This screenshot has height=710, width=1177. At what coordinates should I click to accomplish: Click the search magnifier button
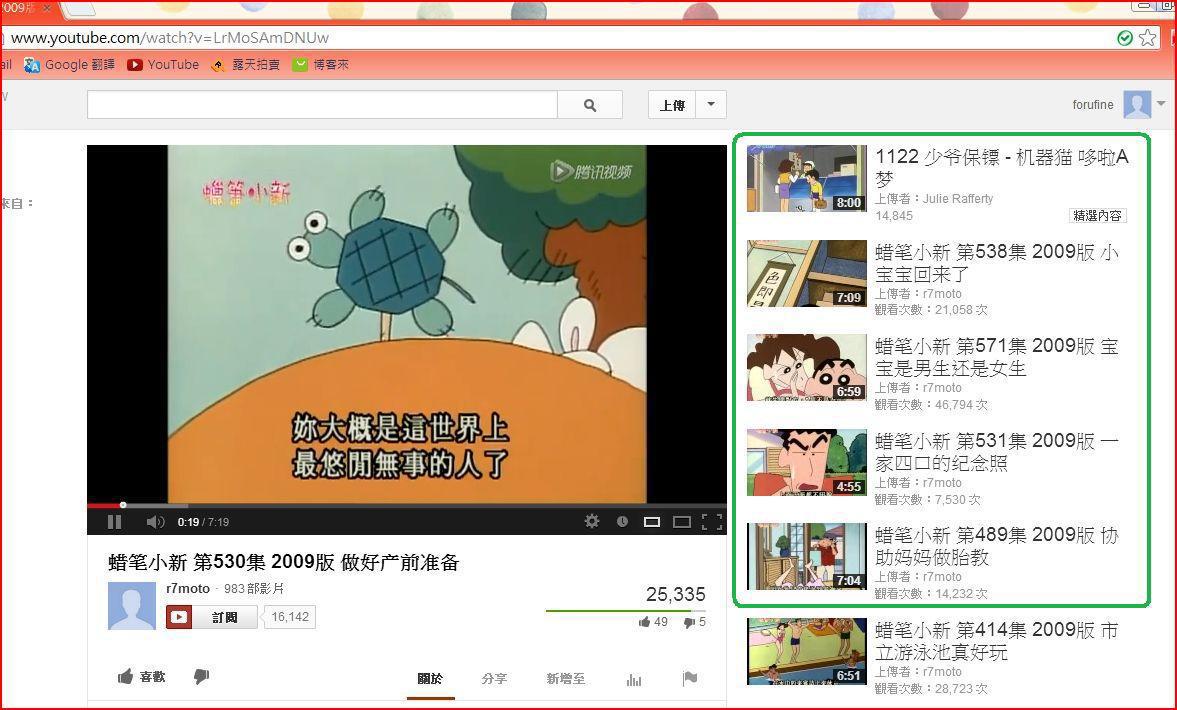590,105
